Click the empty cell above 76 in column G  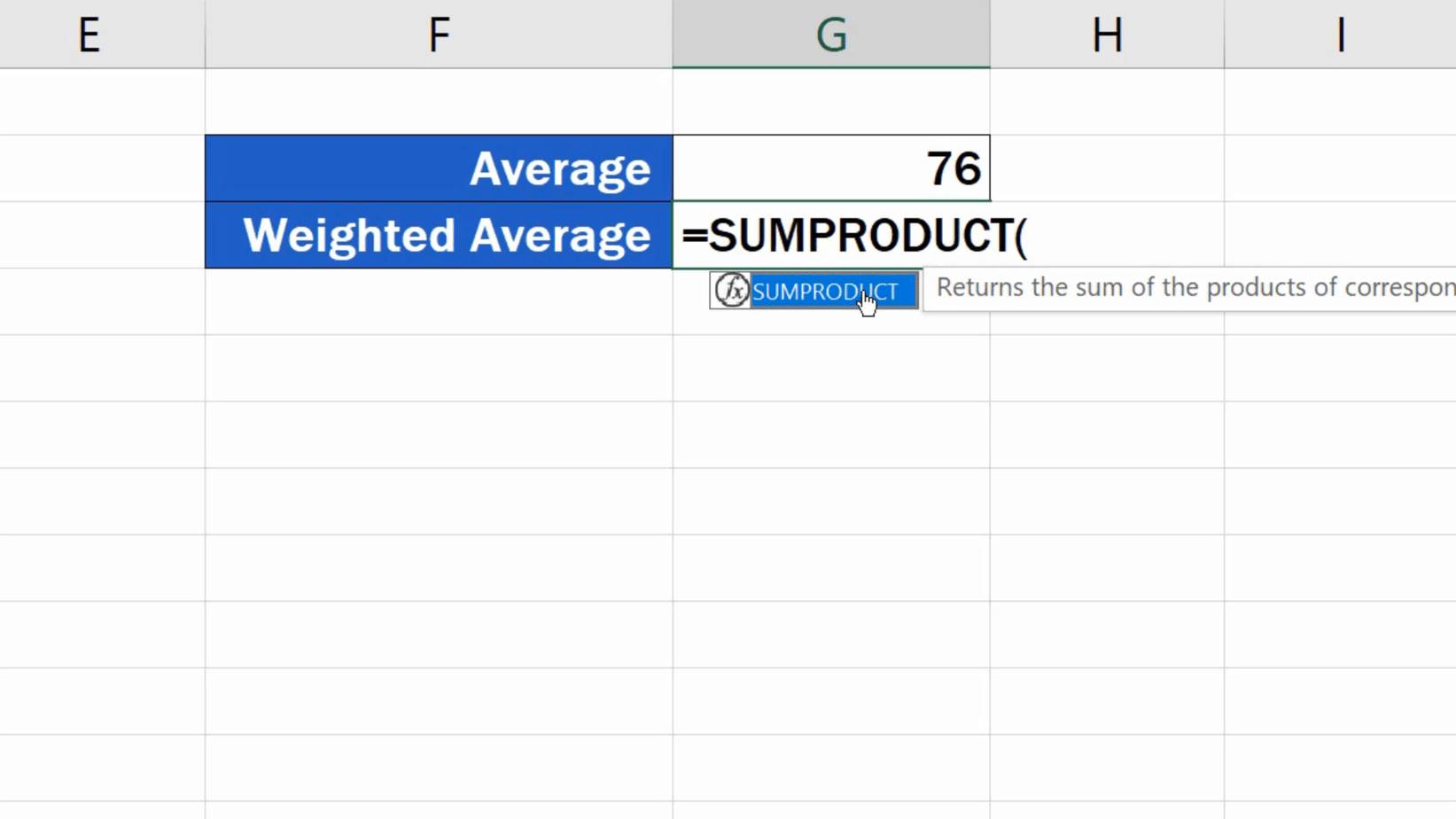(830, 99)
